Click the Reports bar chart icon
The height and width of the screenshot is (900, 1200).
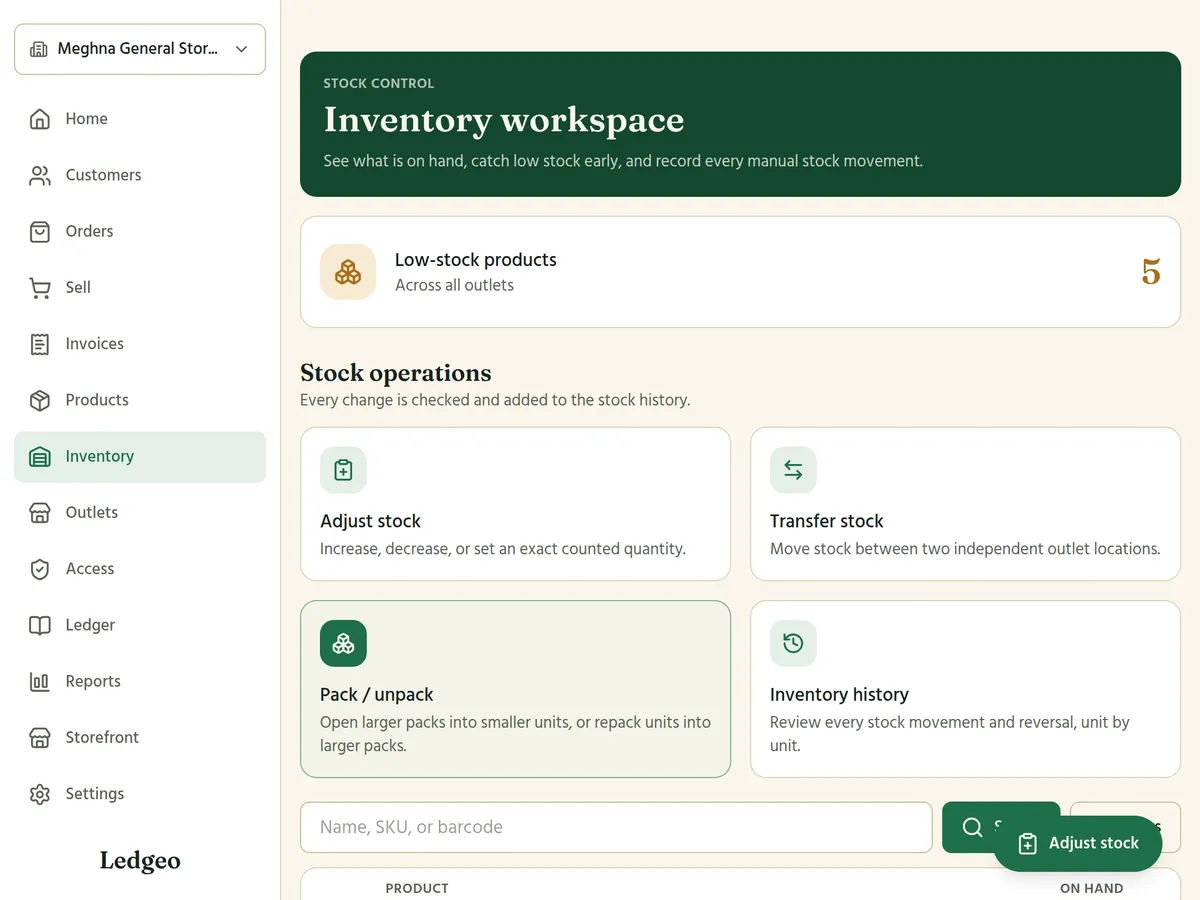tap(40, 682)
